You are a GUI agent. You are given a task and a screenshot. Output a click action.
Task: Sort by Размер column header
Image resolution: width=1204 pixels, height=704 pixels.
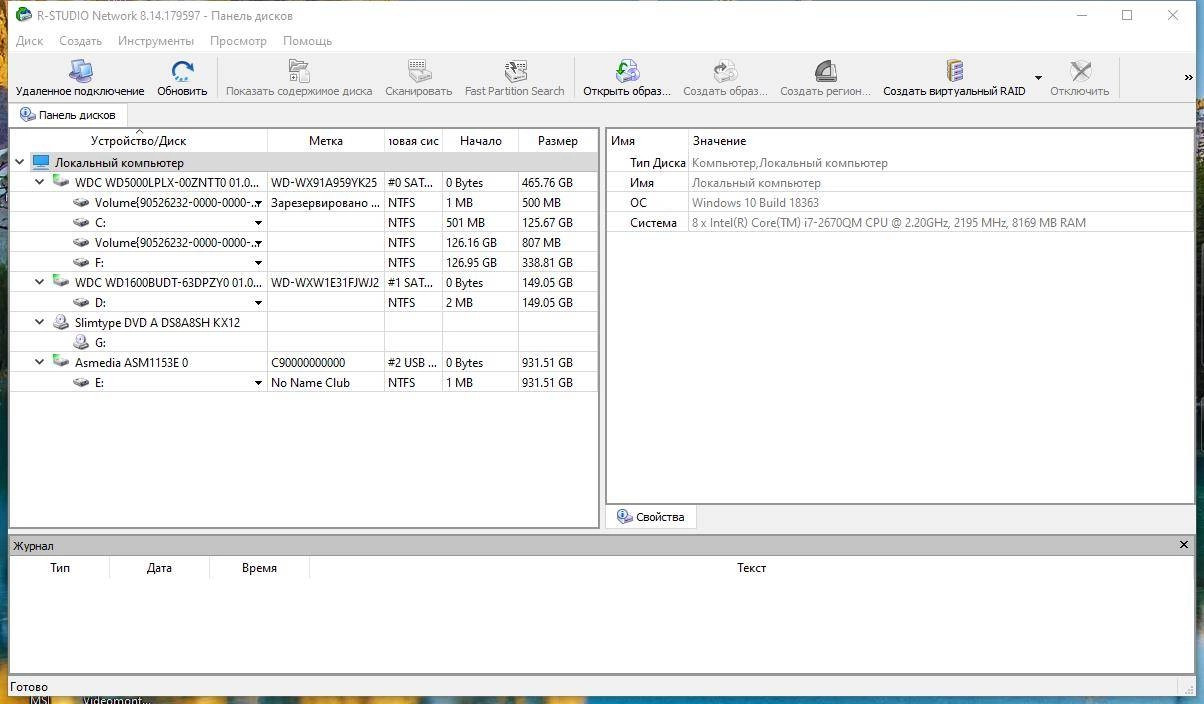pos(557,141)
